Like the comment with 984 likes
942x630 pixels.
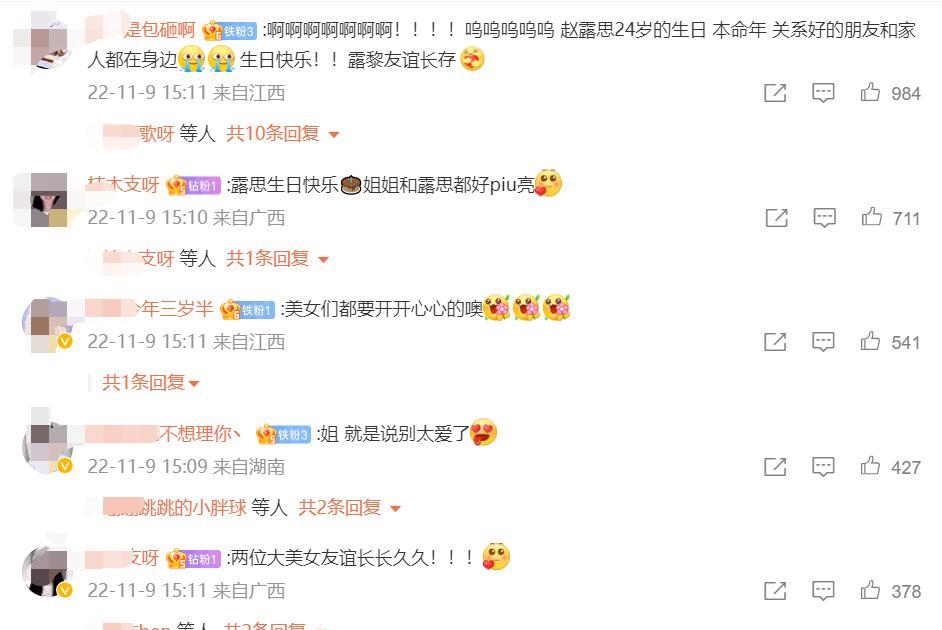[870, 92]
